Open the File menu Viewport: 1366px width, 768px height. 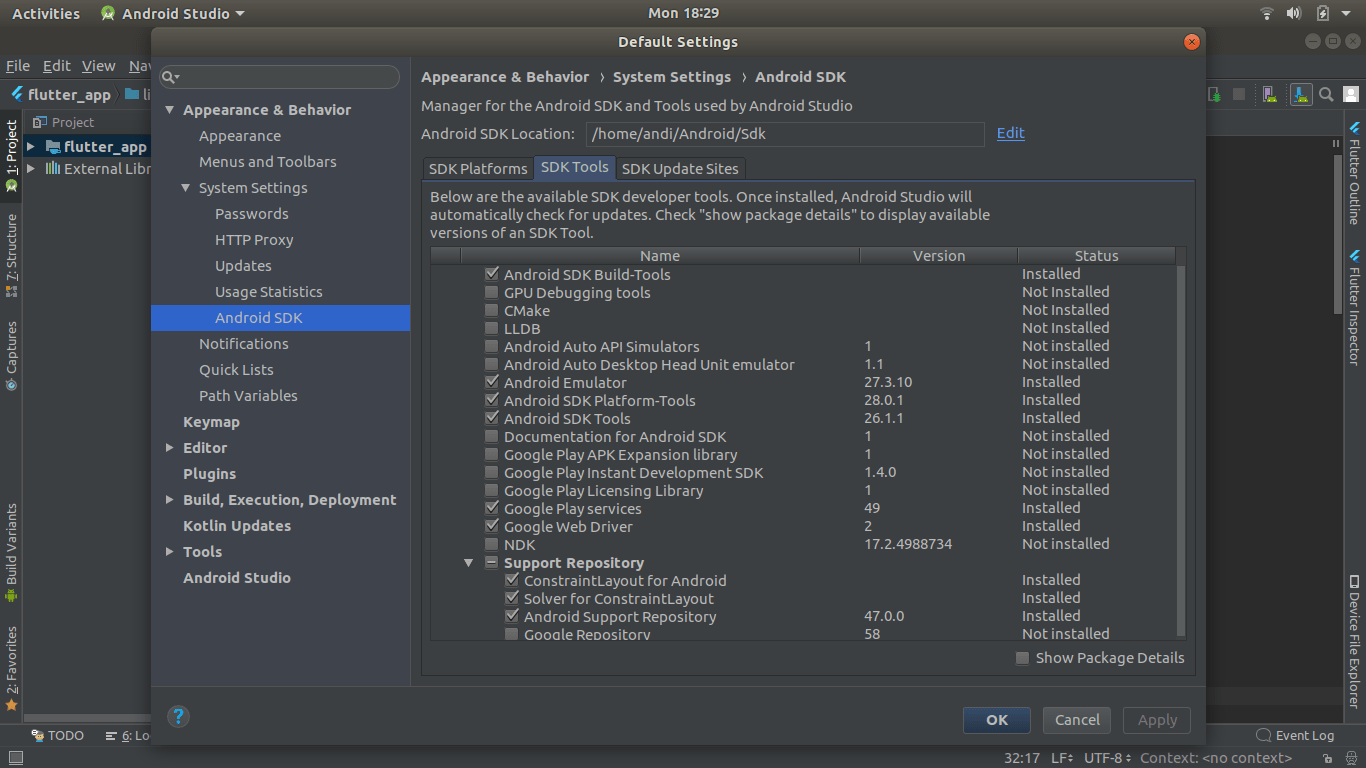(18, 66)
